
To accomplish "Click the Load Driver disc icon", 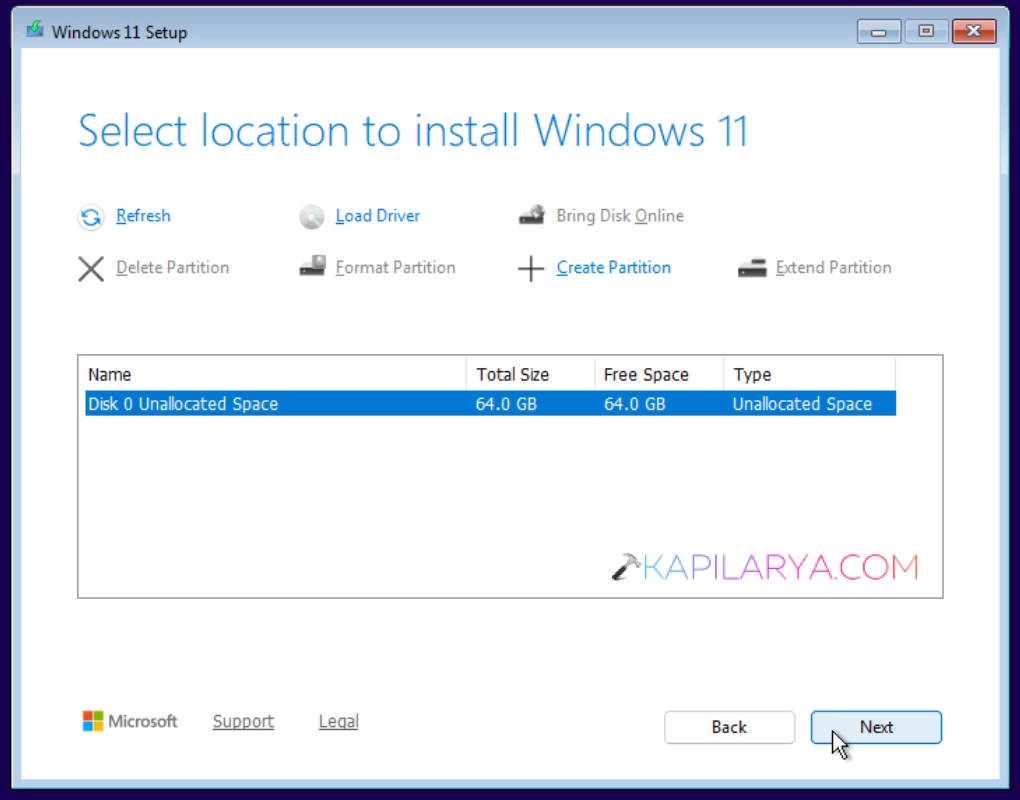I will 312,217.
